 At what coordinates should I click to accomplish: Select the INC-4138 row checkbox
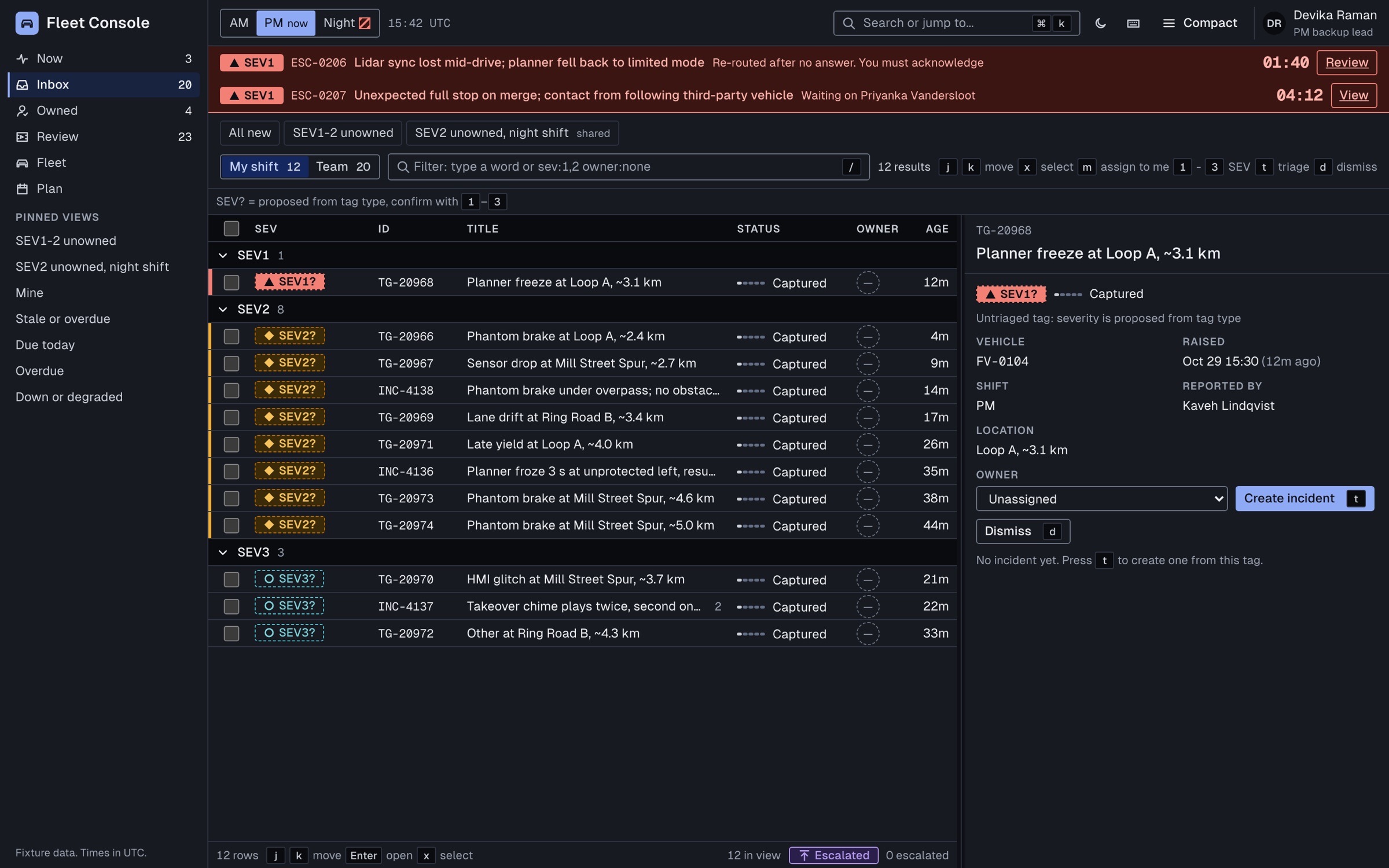point(231,391)
